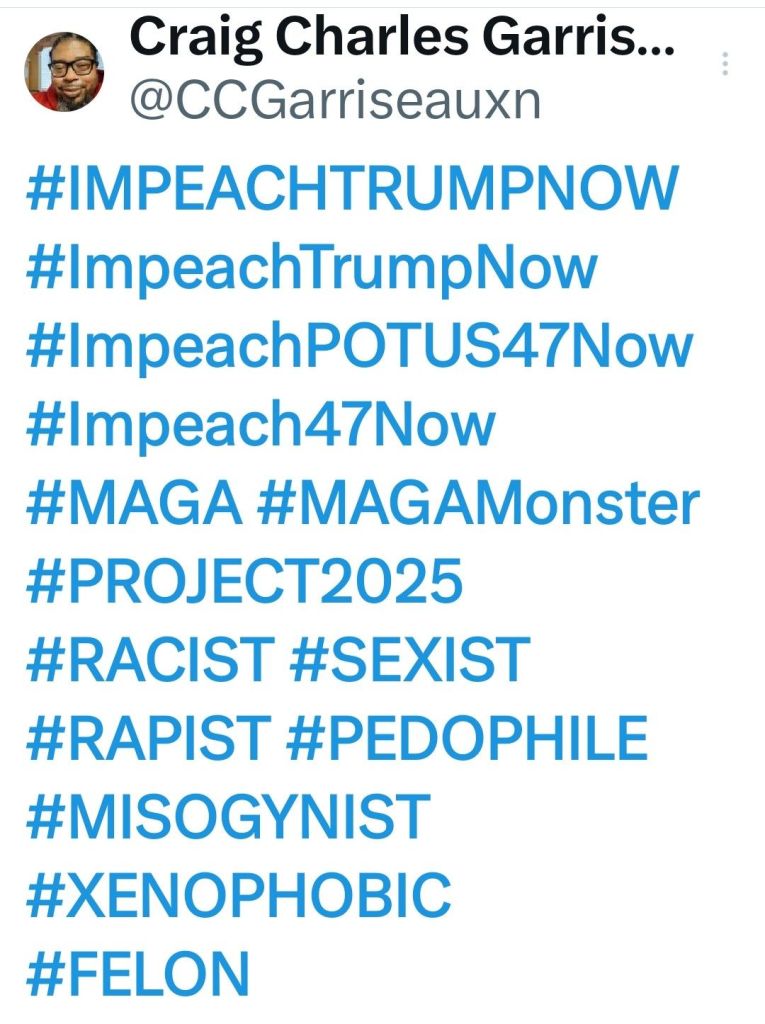
Task: Click Craig Charles Garris profile avatar
Action: pos(63,70)
